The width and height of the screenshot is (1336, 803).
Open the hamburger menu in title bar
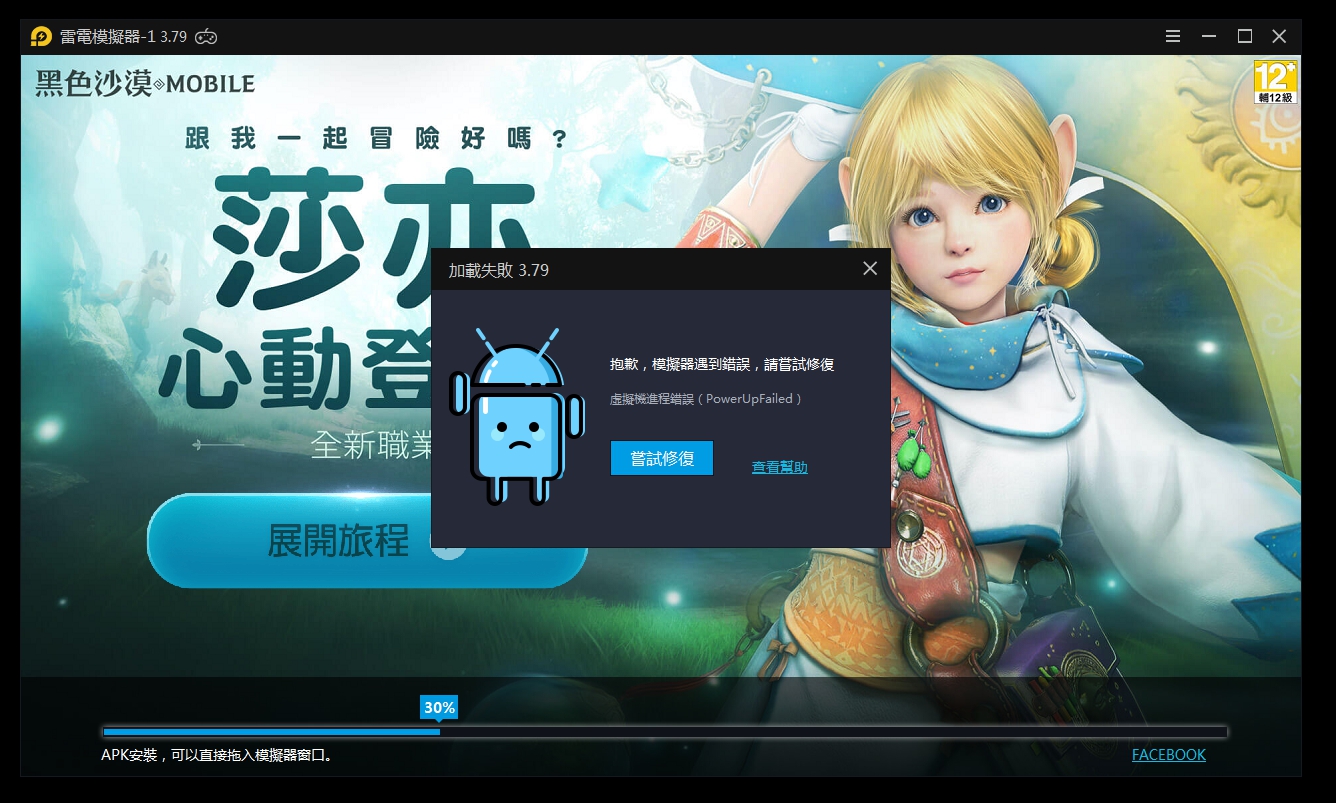pos(1173,37)
